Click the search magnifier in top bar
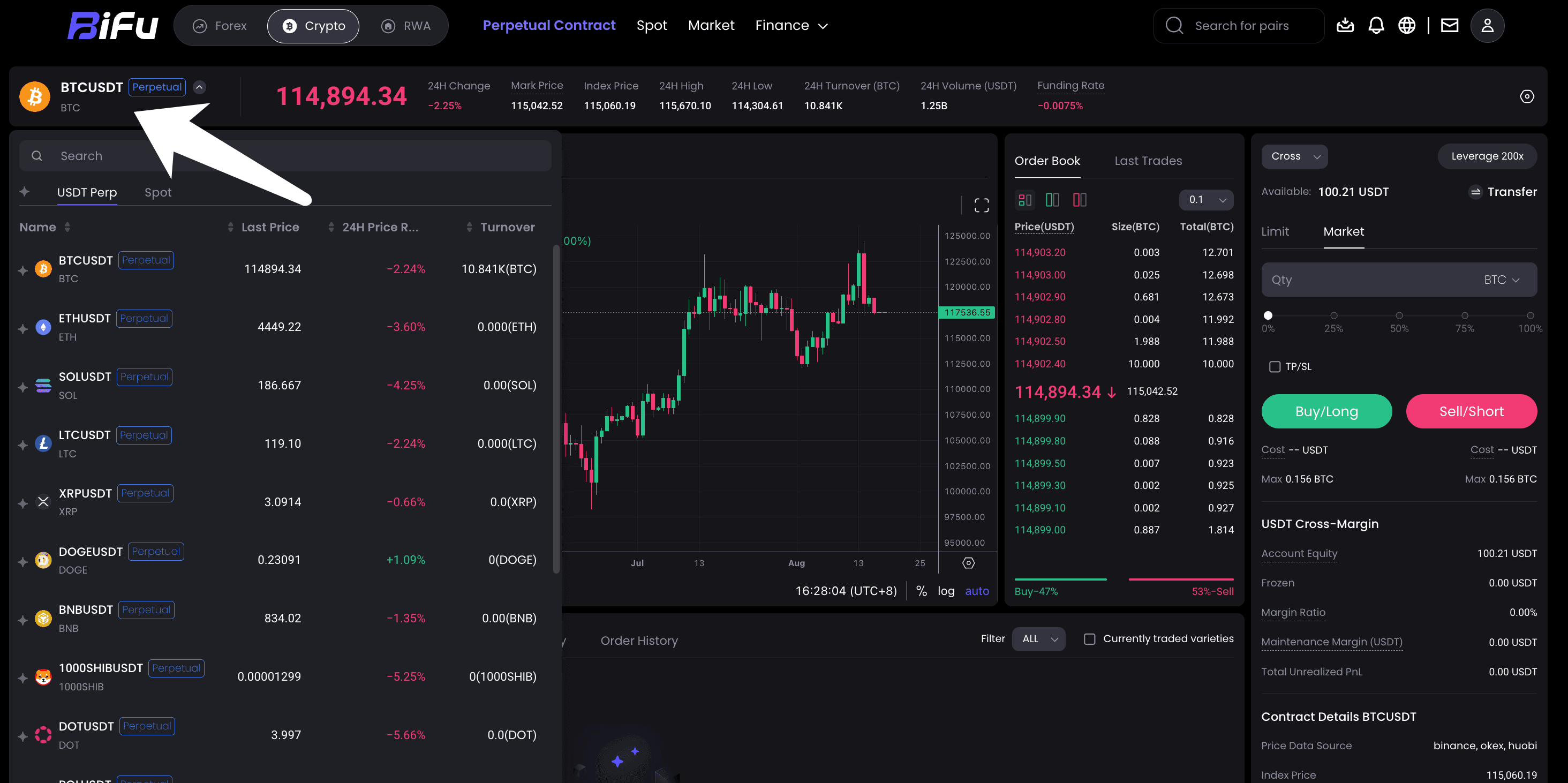The image size is (1568, 783). coord(1173,26)
